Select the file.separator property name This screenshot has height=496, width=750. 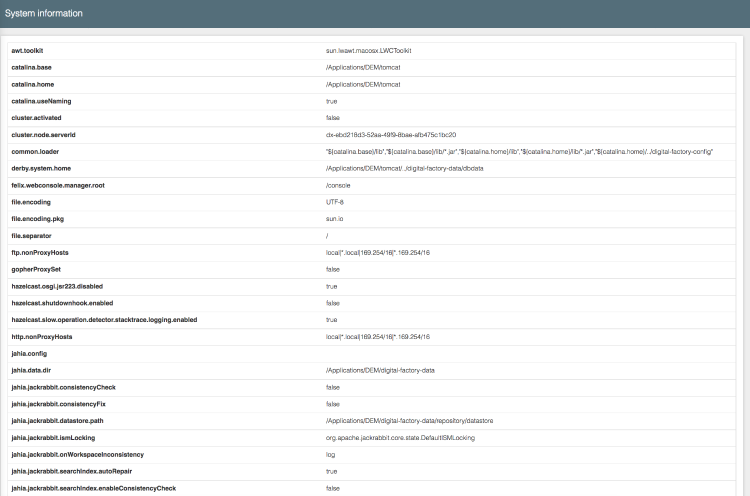tap(31, 236)
